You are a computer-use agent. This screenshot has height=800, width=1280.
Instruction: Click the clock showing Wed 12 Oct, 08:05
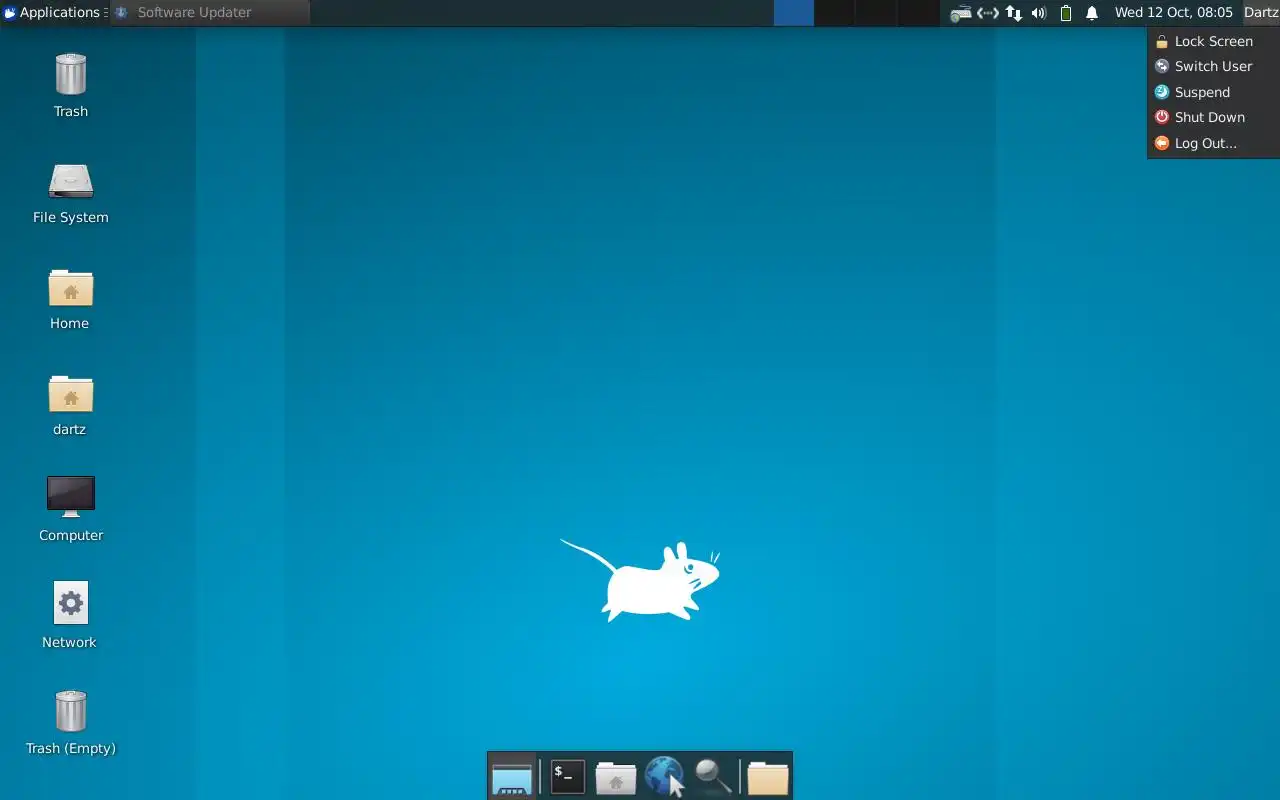(x=1174, y=13)
